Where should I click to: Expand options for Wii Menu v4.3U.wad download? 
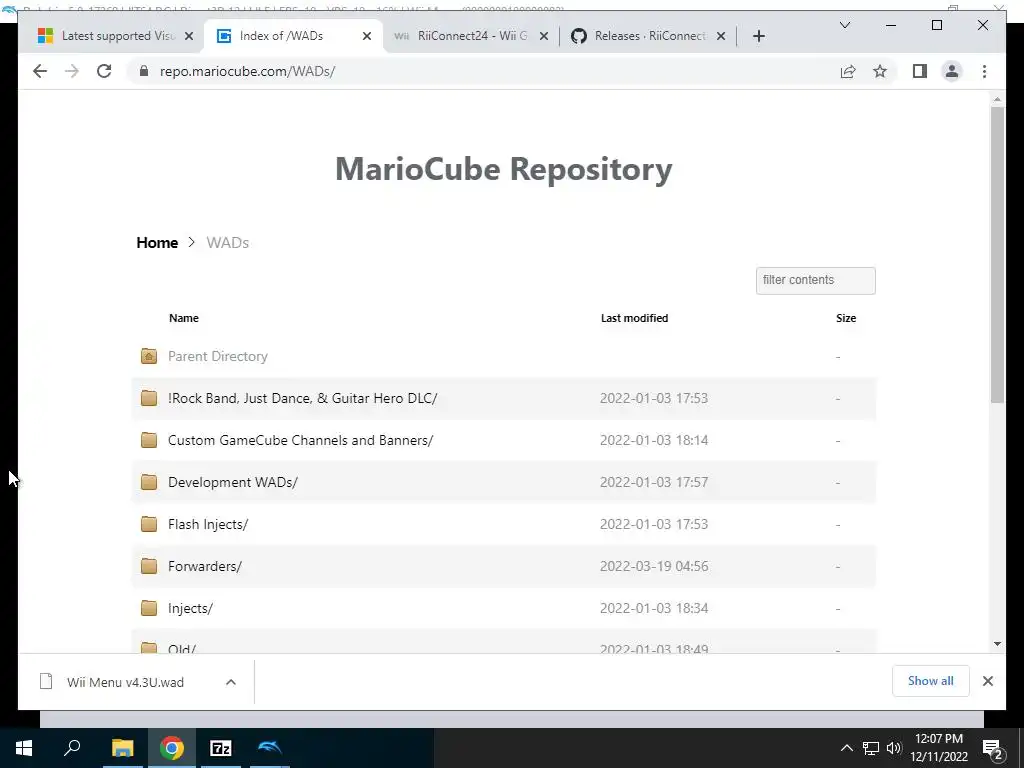[231, 682]
